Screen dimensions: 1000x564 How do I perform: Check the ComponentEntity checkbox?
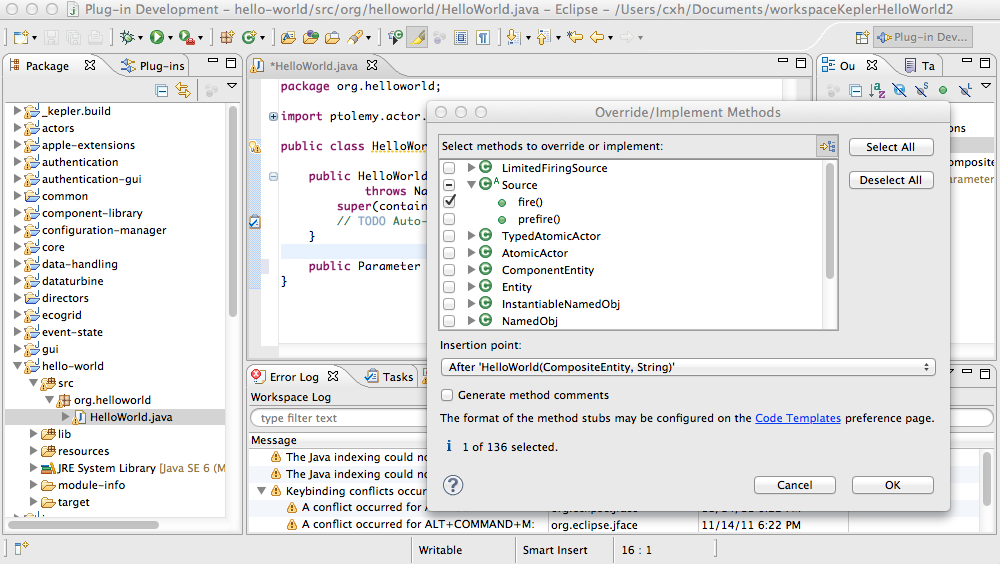coord(449,270)
